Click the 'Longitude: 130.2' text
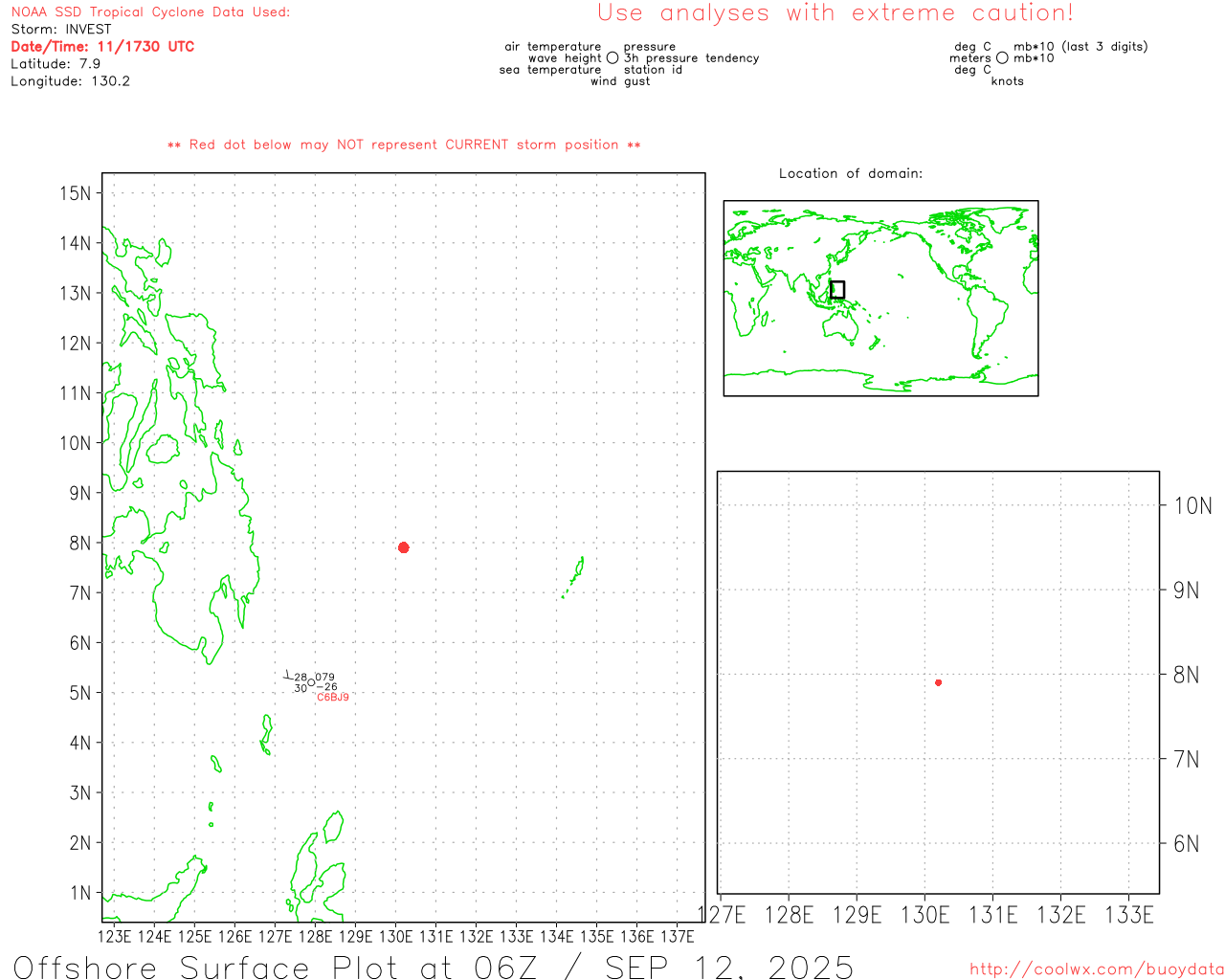 click(x=71, y=81)
